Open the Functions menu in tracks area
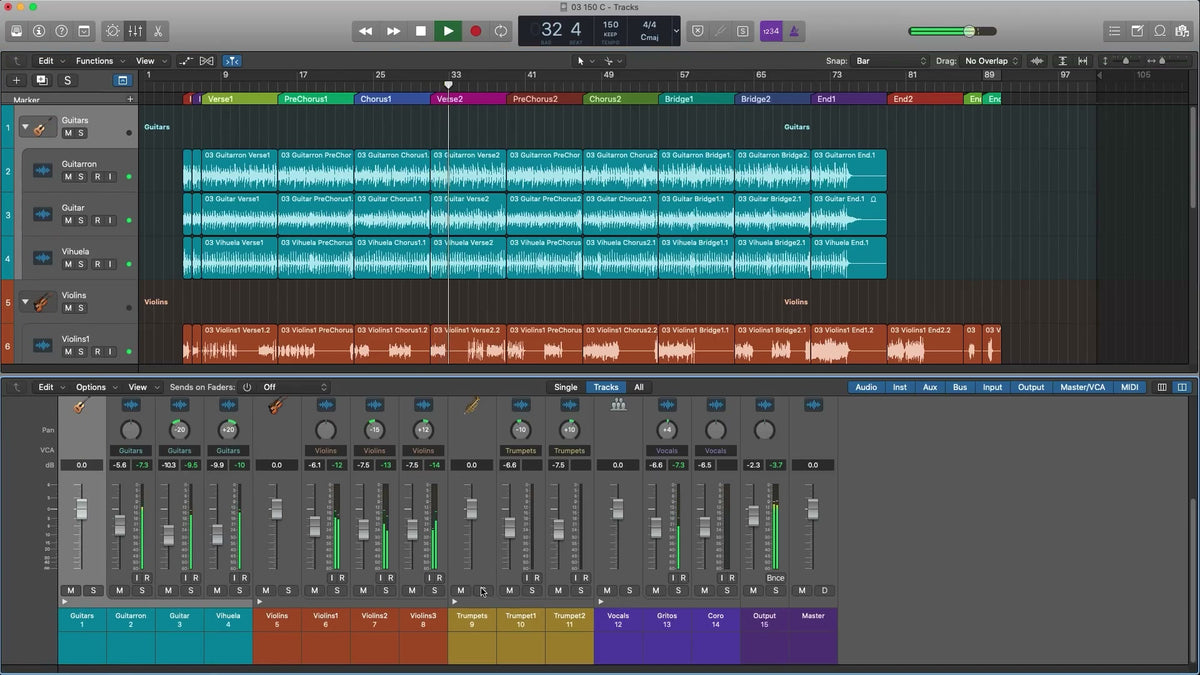The height and width of the screenshot is (675, 1200). tap(99, 61)
